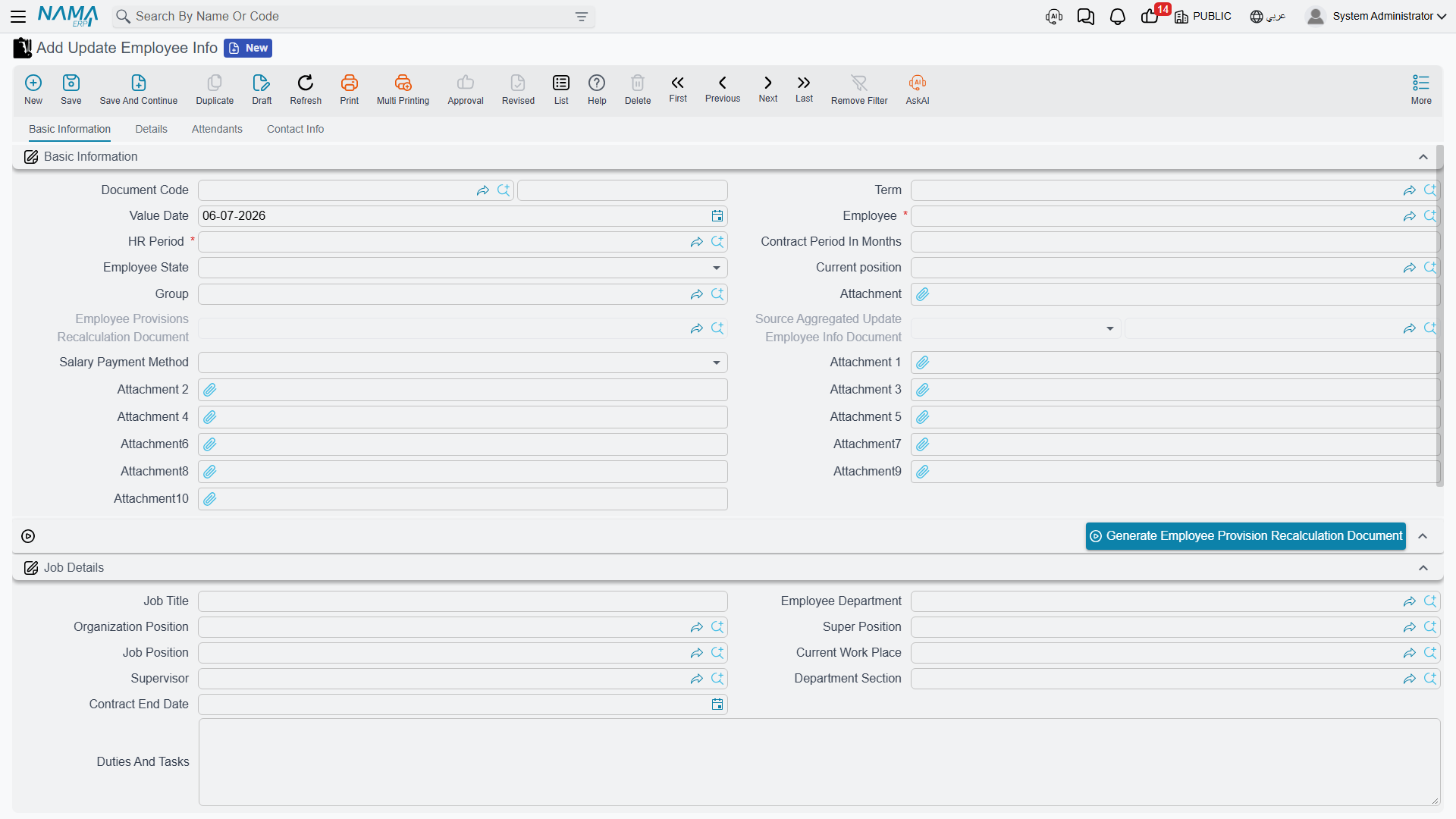The height and width of the screenshot is (819, 1456).
Task: Click the New toolbar icon
Action: tap(33, 89)
